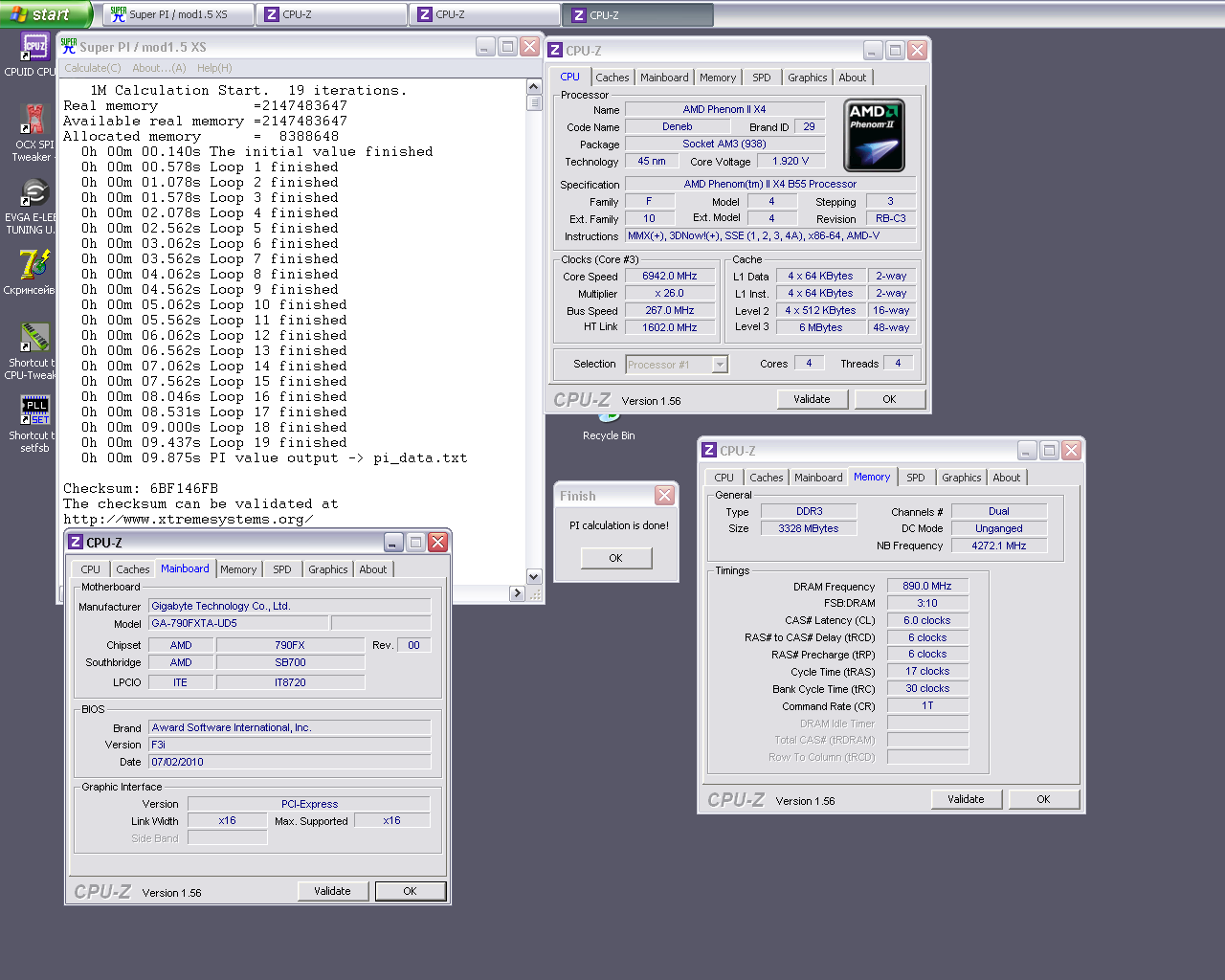Click the DRAM Frequency 890.0 MHz value

[927, 586]
